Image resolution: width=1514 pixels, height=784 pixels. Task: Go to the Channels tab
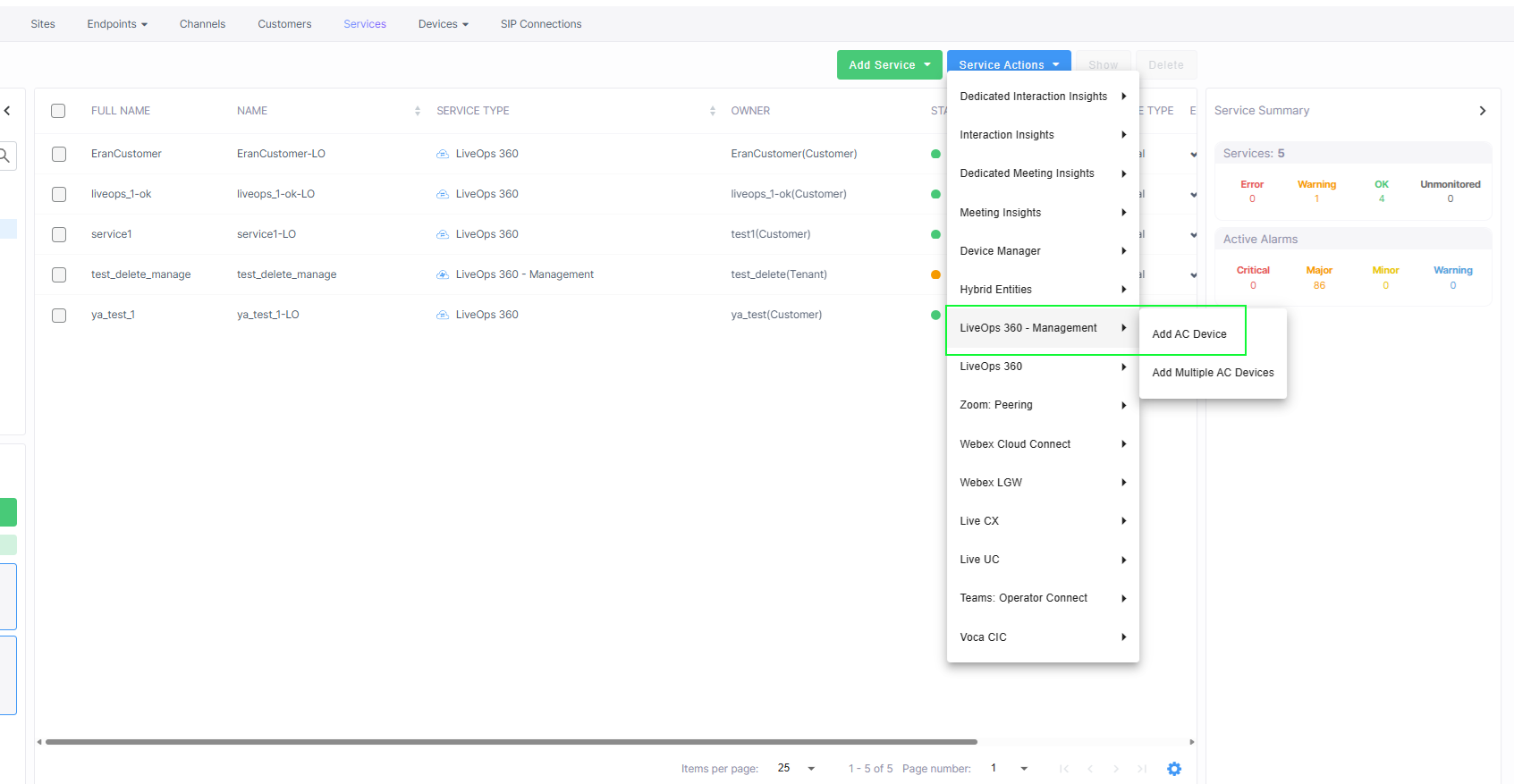click(x=202, y=24)
